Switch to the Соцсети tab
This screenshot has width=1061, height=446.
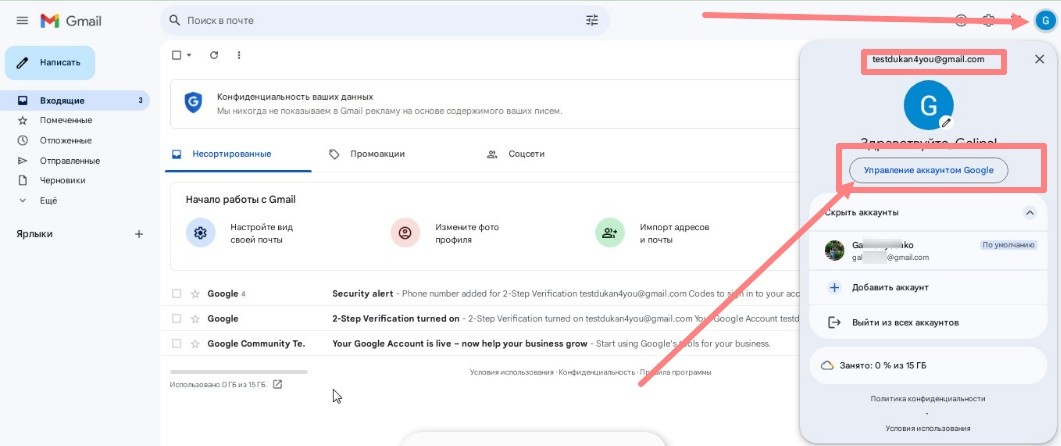pyautogui.click(x=516, y=154)
